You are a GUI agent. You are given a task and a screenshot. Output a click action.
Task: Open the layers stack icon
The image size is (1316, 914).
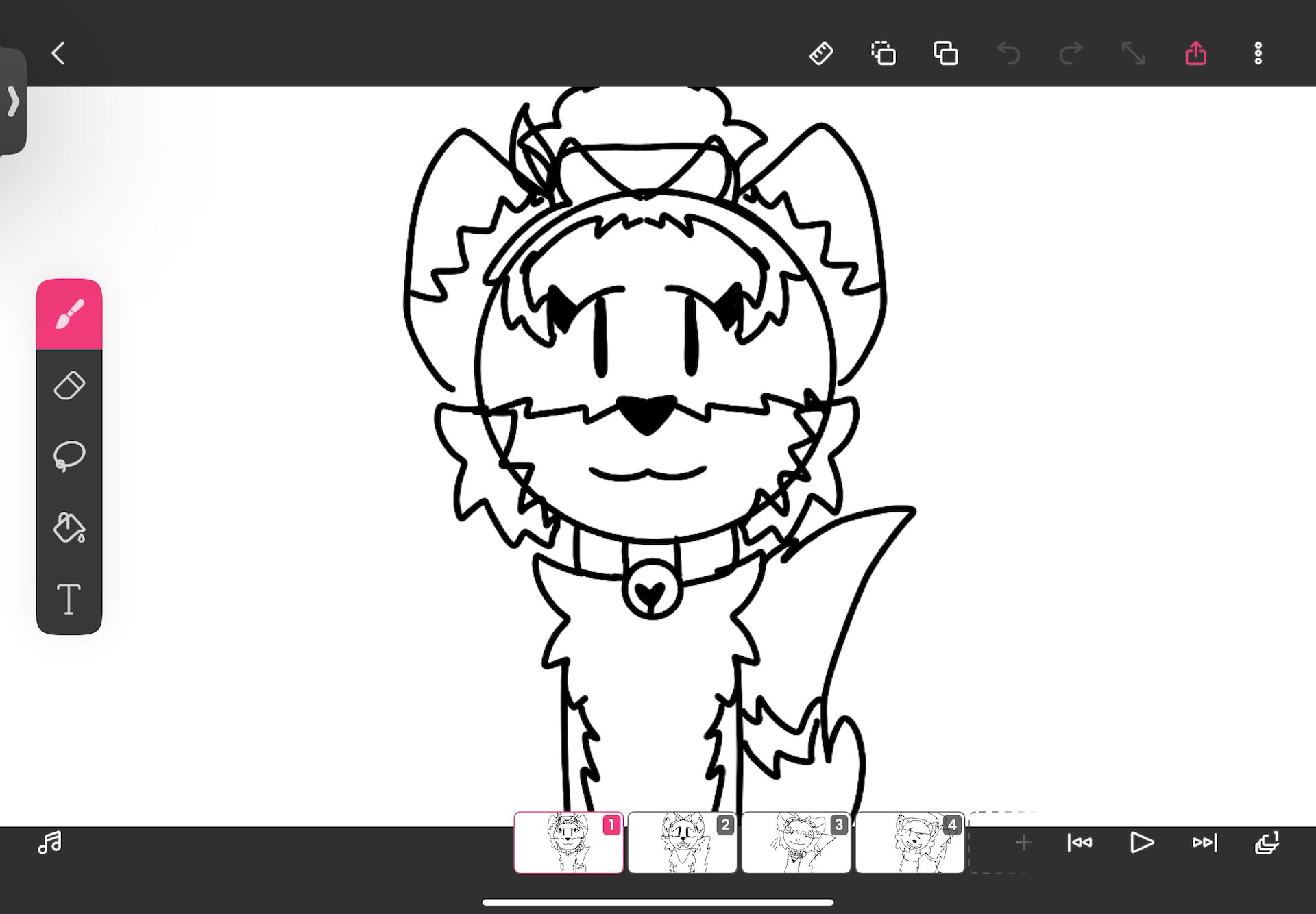coord(1267,842)
